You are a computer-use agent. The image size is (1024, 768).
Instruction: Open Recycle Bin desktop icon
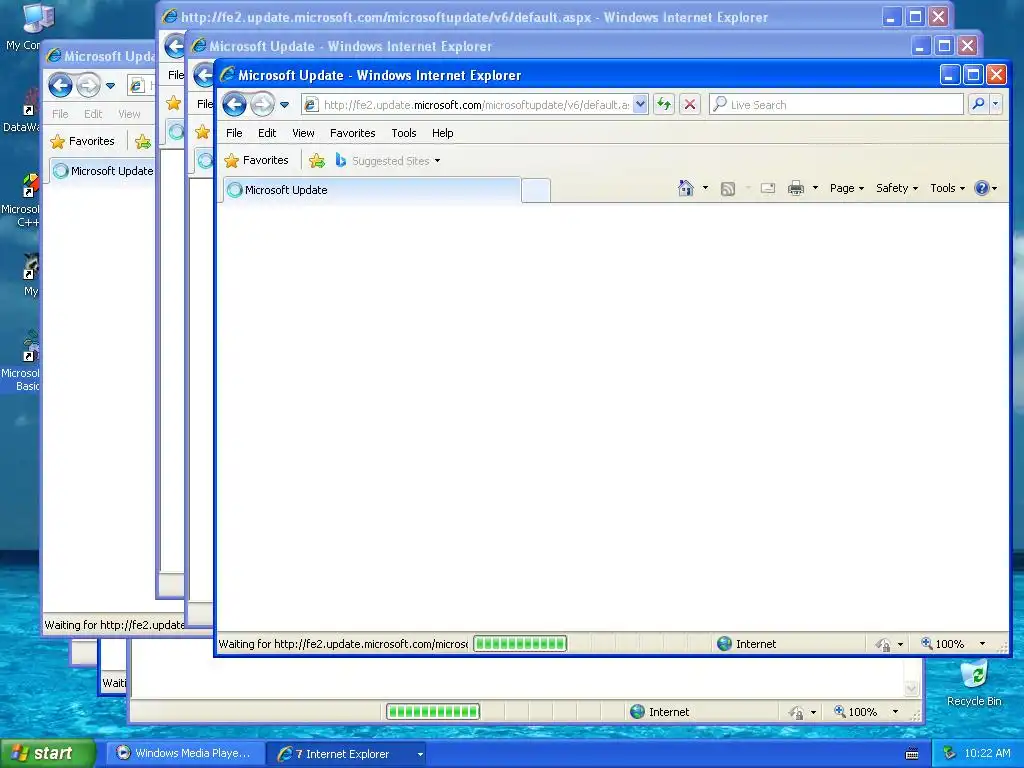(974, 683)
